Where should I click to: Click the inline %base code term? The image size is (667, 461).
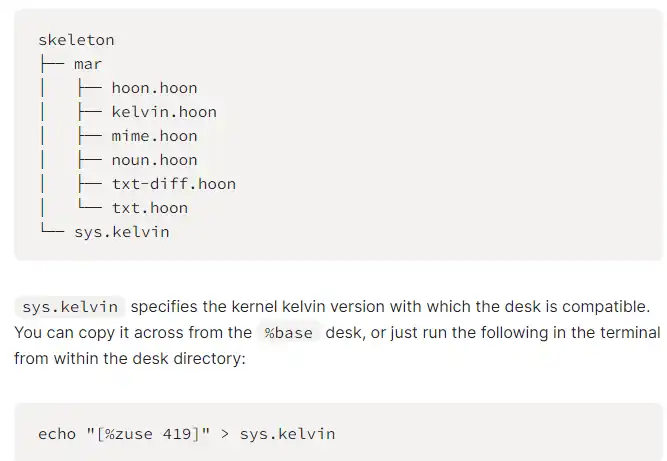(288, 333)
